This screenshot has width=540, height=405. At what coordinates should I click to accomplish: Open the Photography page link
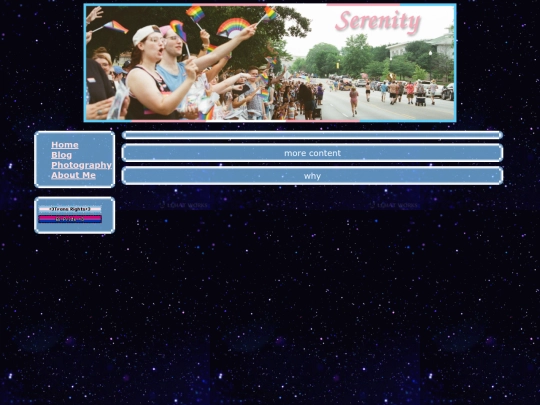tap(82, 165)
